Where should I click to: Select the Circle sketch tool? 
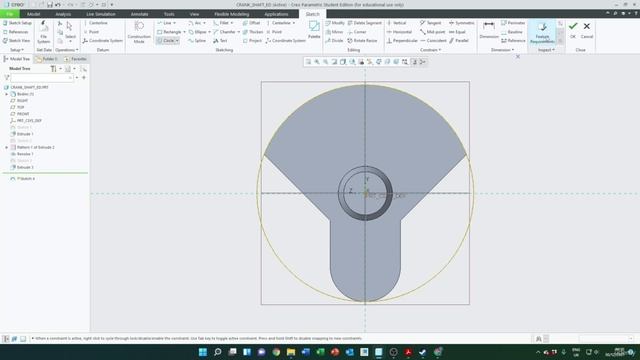click(x=166, y=41)
